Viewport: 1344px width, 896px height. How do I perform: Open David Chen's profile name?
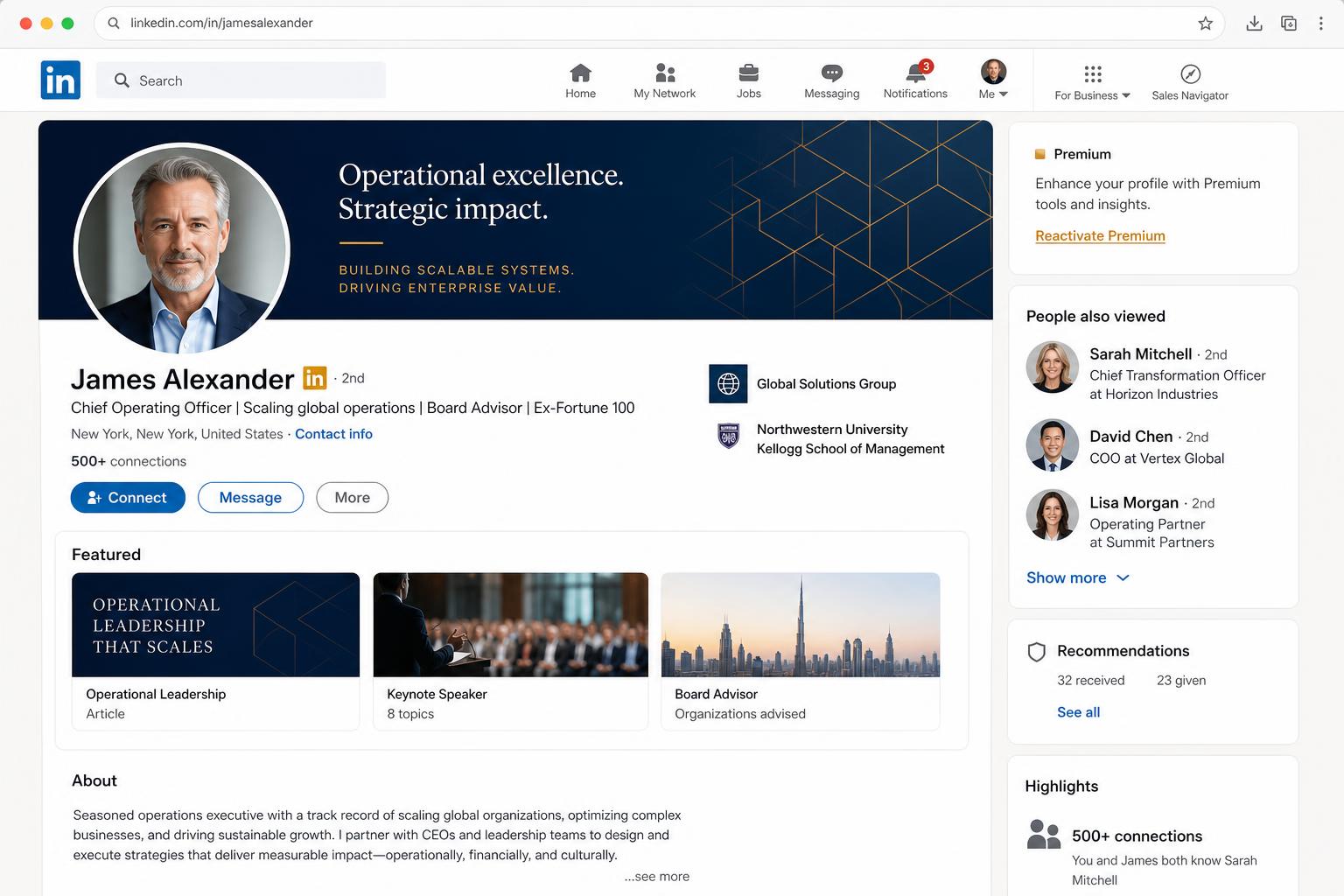pyautogui.click(x=1130, y=436)
